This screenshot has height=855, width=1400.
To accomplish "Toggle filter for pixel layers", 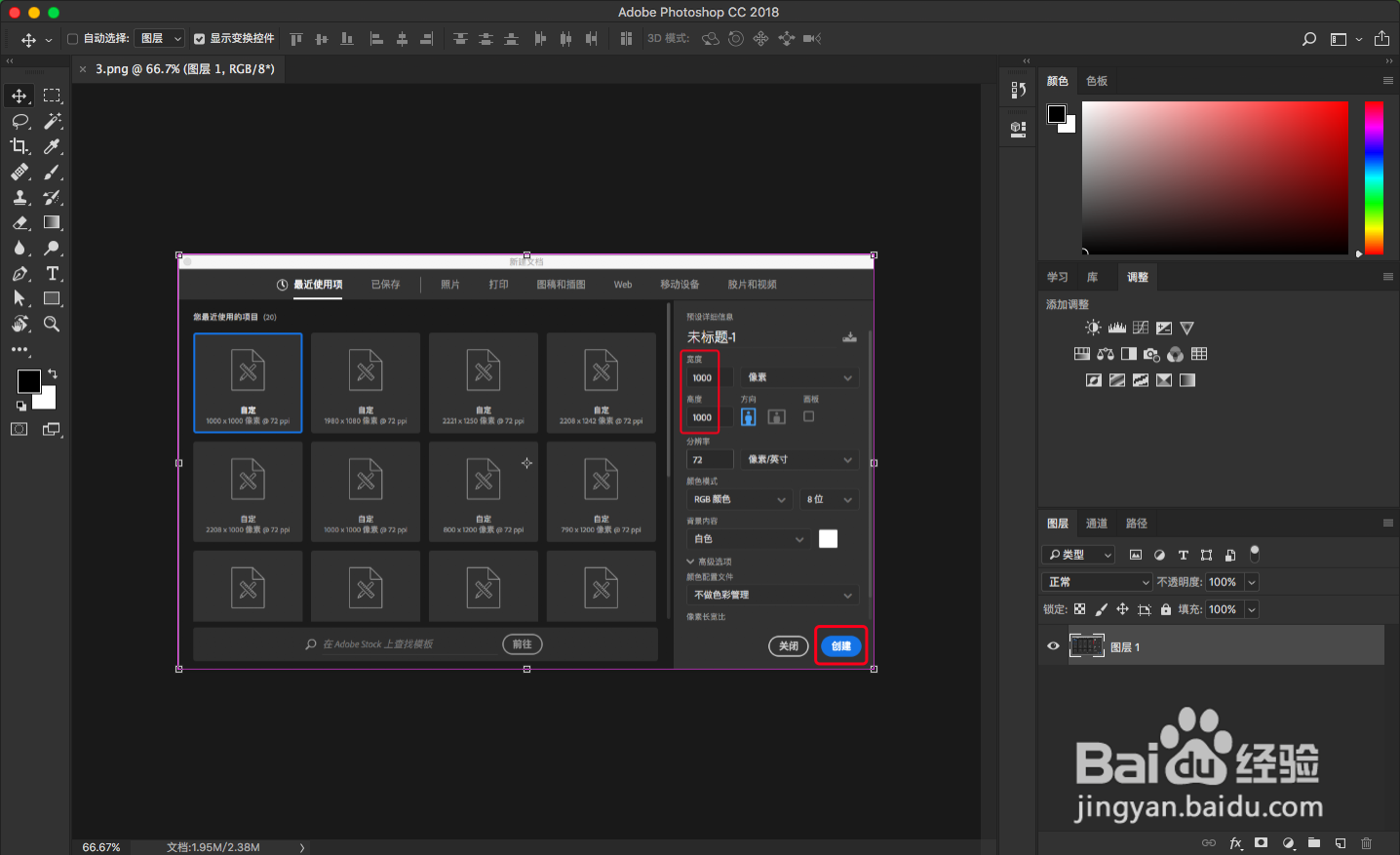I will pos(1136,555).
